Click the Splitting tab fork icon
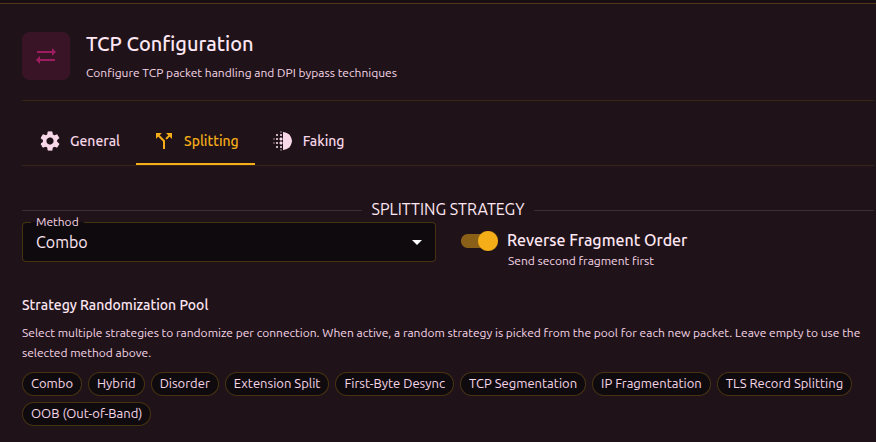This screenshot has width=876, height=442. tap(164, 141)
